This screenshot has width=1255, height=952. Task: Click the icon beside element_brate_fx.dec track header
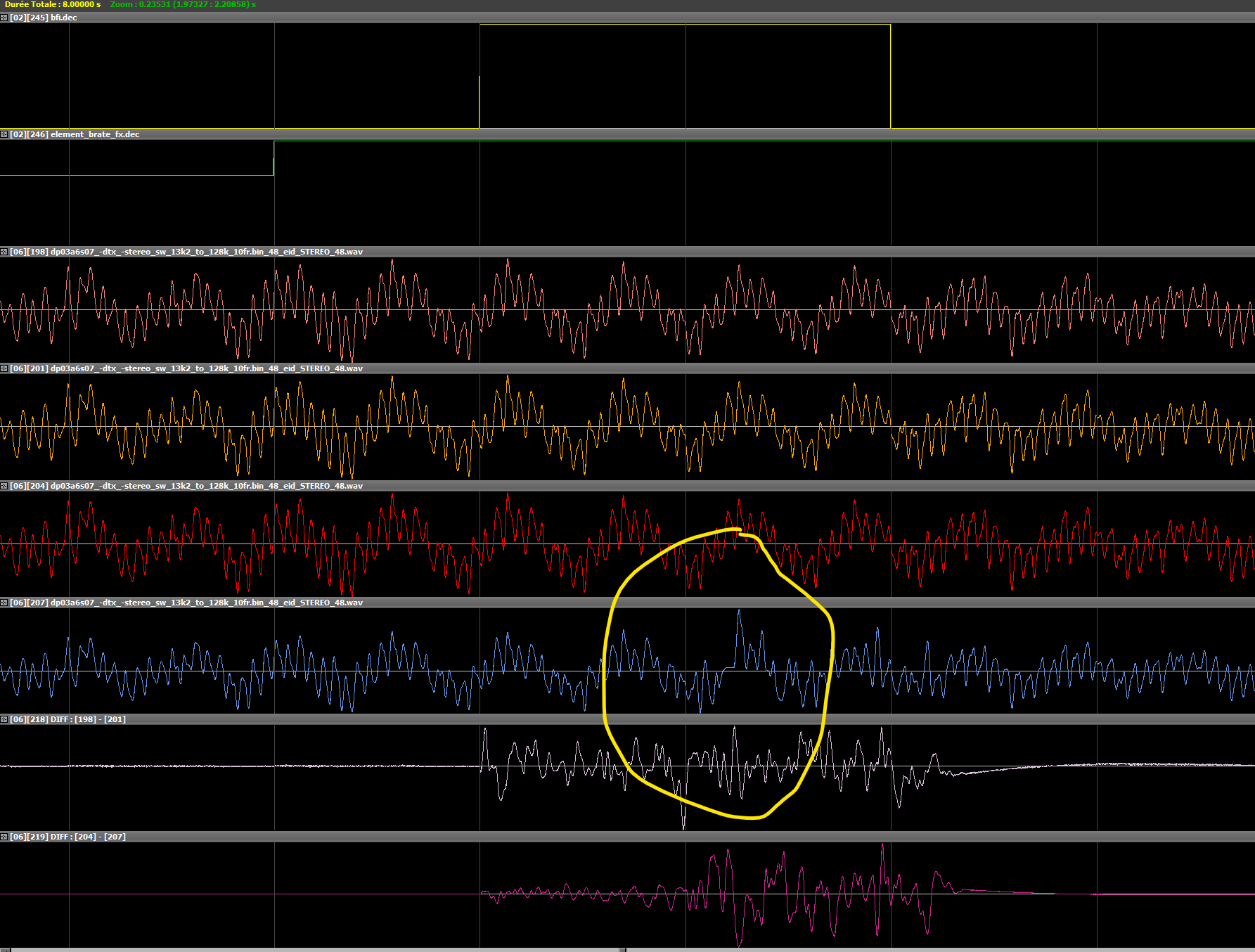click(4, 134)
